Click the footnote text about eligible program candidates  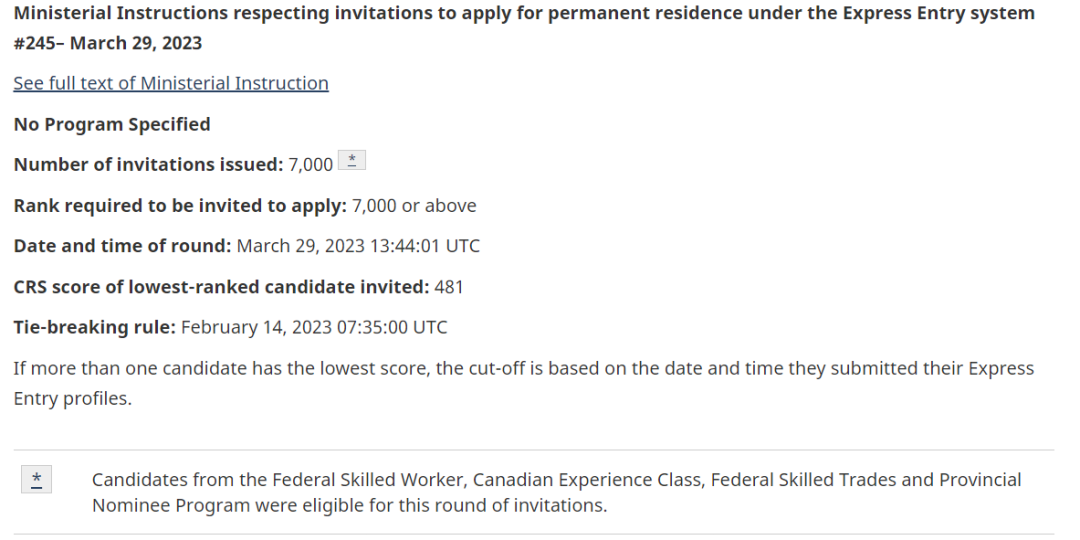coord(557,492)
